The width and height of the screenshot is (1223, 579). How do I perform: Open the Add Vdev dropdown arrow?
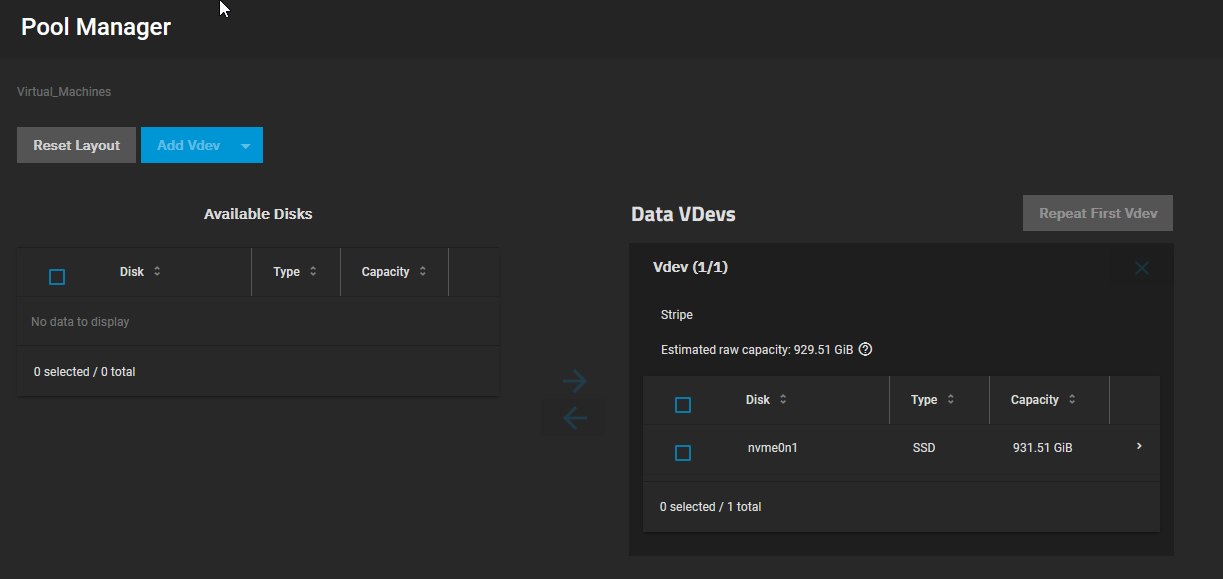coord(246,146)
